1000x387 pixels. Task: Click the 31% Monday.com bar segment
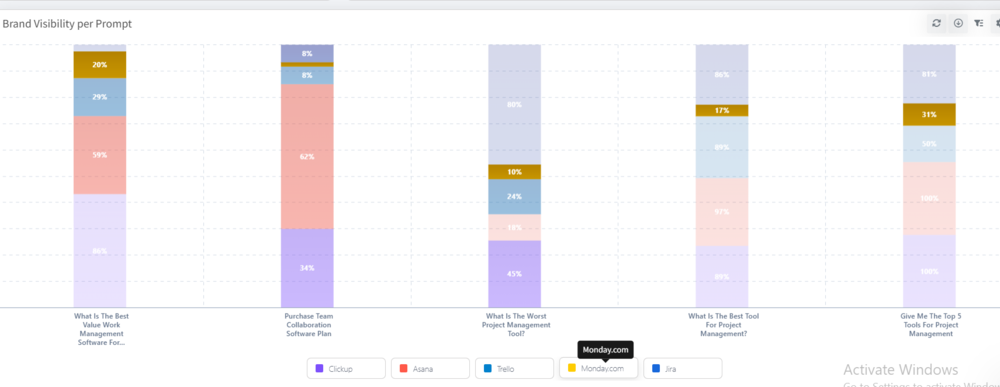[x=929, y=115]
